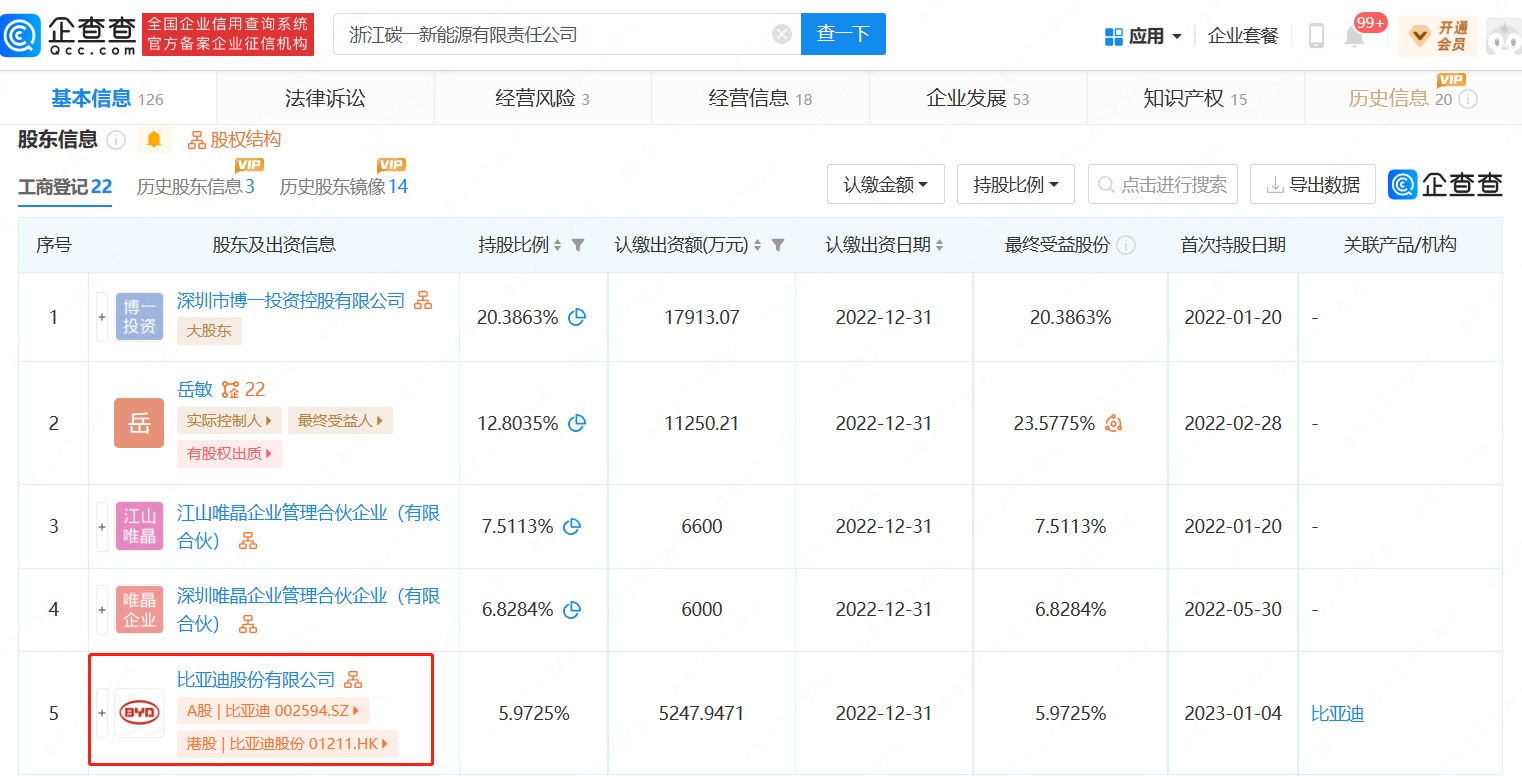Open the 持股比例 dropdown filter
Screen dimensions: 1522x776
coord(1015,185)
